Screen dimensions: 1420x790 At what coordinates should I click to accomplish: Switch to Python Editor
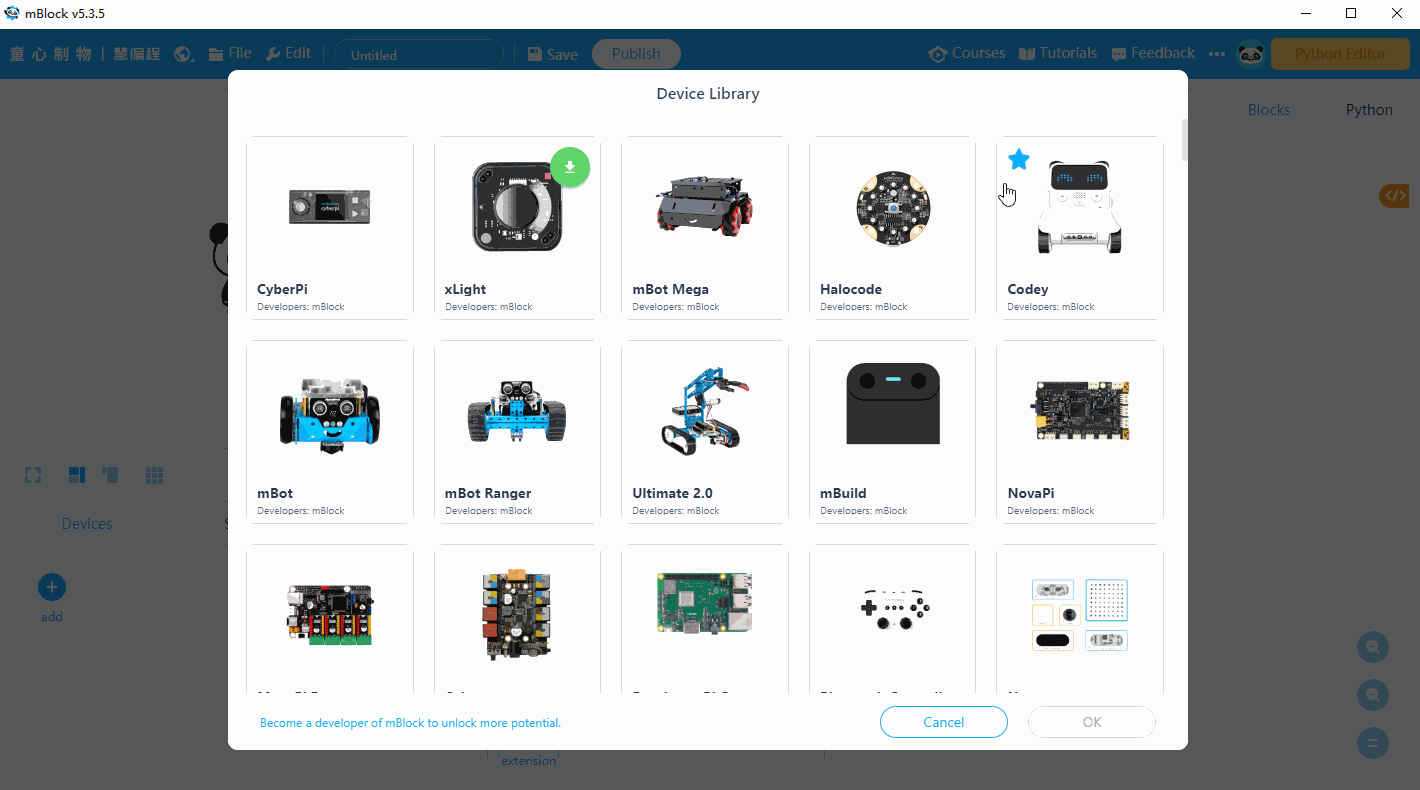tap(1340, 54)
